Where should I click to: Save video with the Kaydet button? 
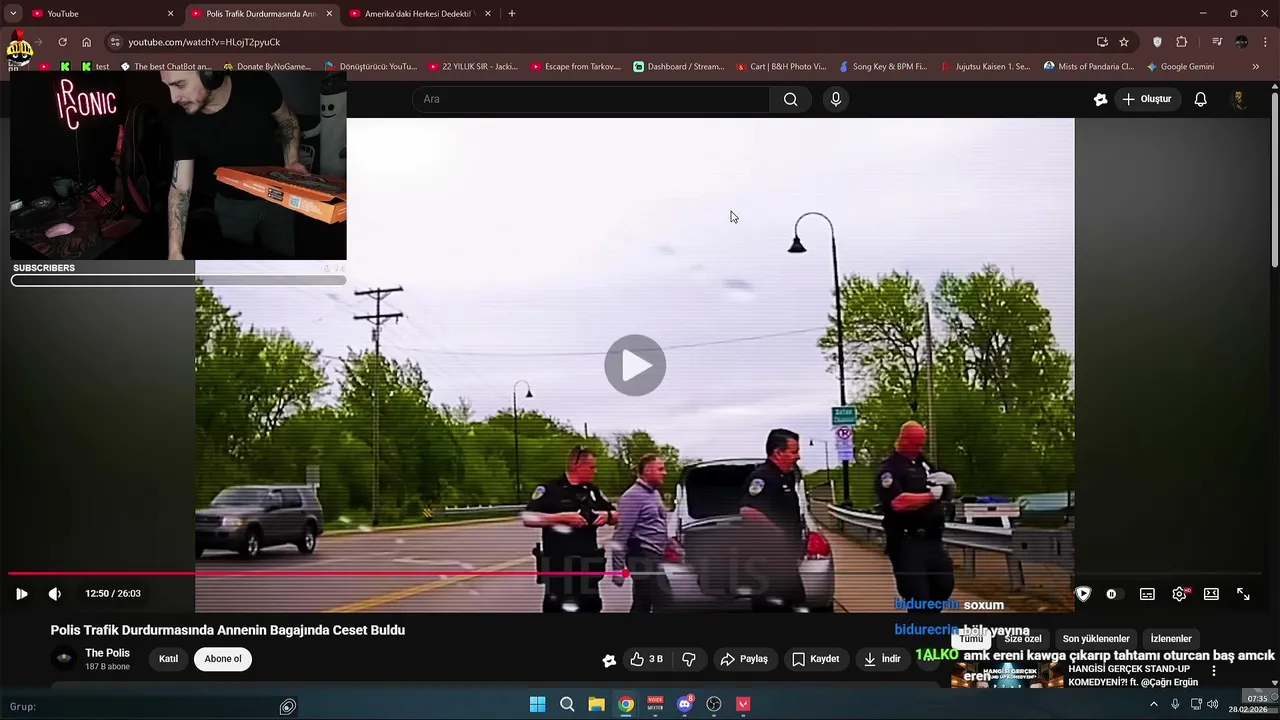[816, 659]
